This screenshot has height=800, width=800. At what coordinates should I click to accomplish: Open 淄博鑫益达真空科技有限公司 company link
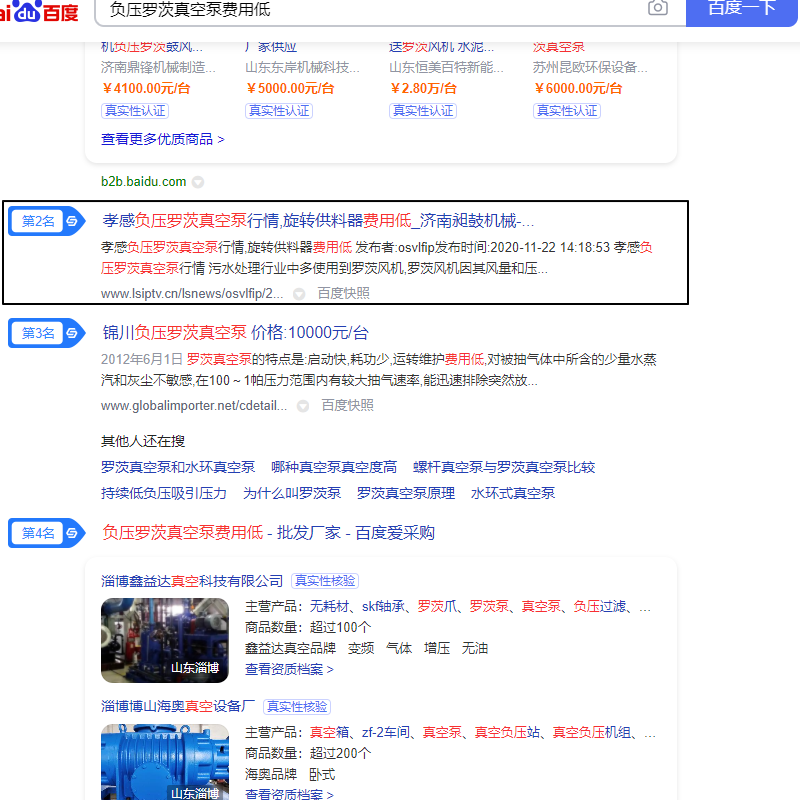click(x=192, y=581)
